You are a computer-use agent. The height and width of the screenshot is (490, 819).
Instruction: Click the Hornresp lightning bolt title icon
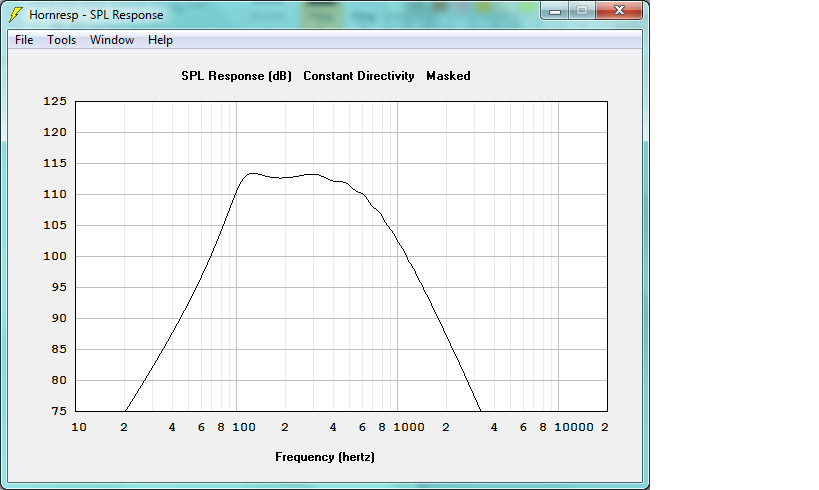click(16, 15)
